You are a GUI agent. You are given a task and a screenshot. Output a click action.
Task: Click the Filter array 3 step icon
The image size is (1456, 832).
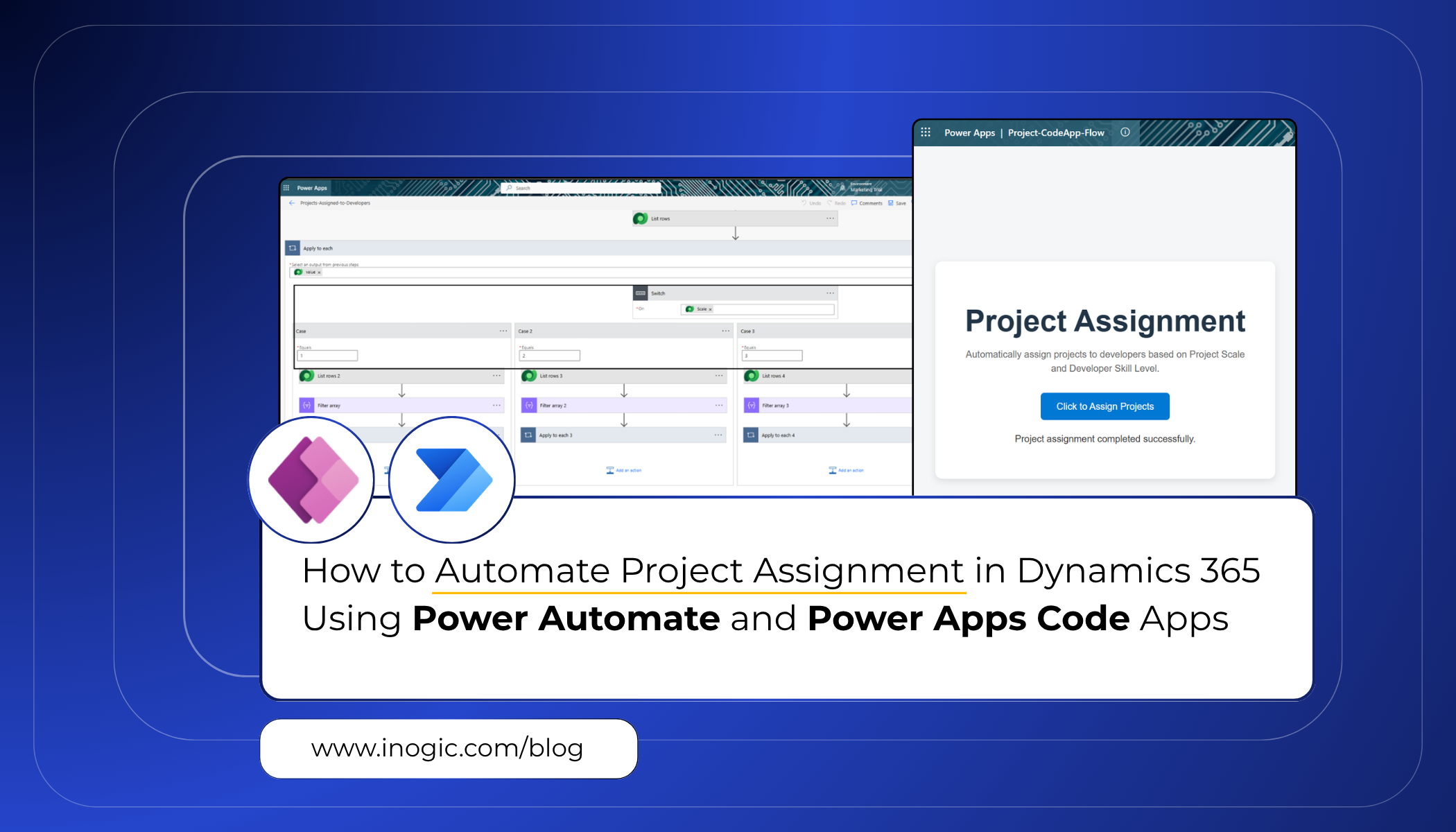click(751, 406)
